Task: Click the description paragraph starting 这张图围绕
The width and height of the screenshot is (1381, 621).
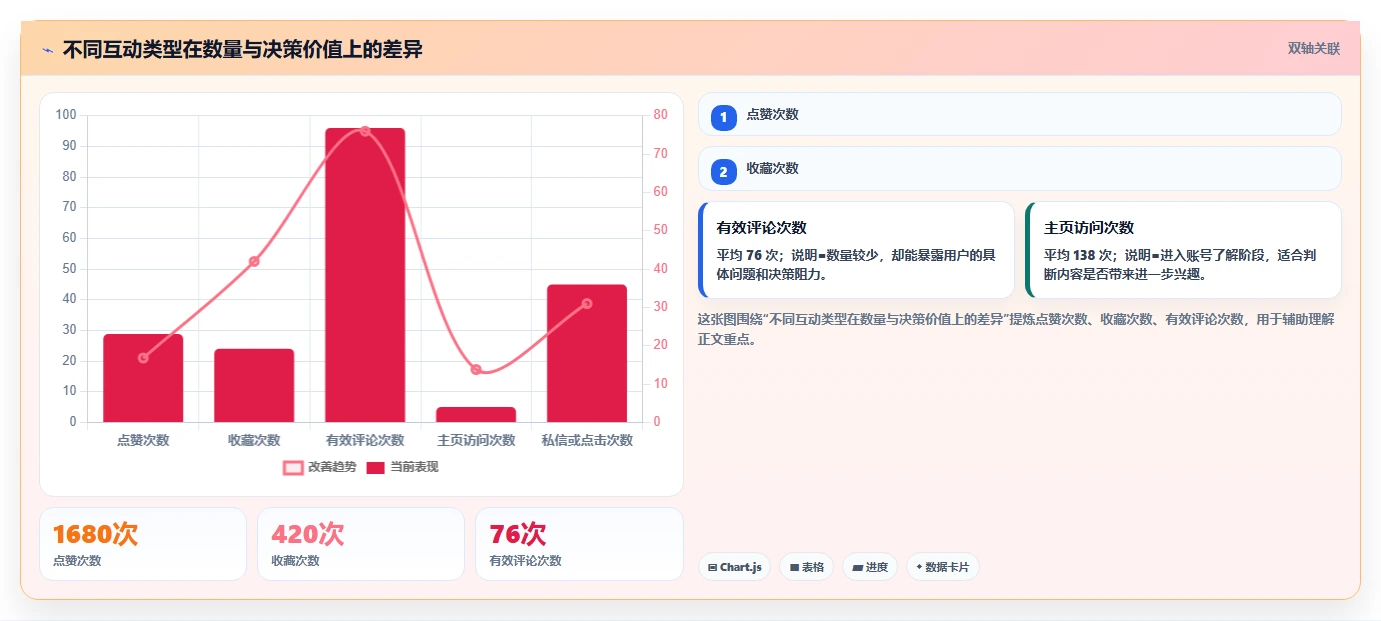Action: point(1016,329)
